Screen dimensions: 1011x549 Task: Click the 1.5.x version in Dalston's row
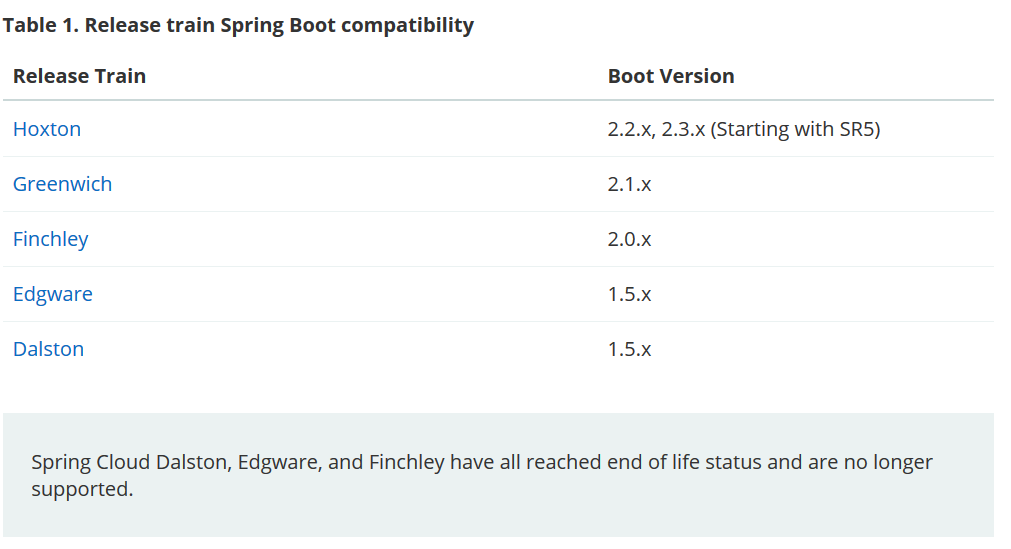tap(630, 349)
